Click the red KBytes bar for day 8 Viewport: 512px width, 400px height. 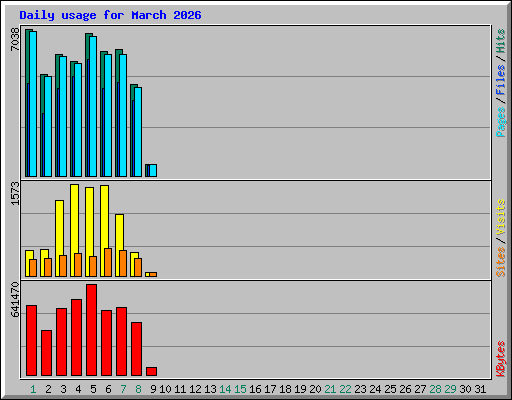[136, 349]
